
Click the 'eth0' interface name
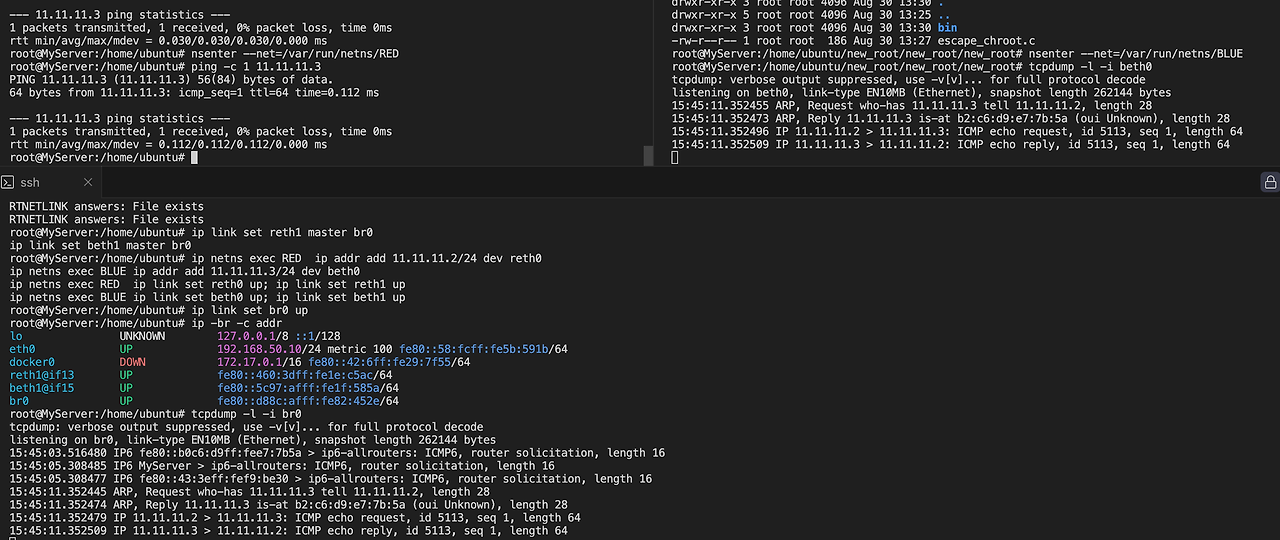click(x=22, y=348)
